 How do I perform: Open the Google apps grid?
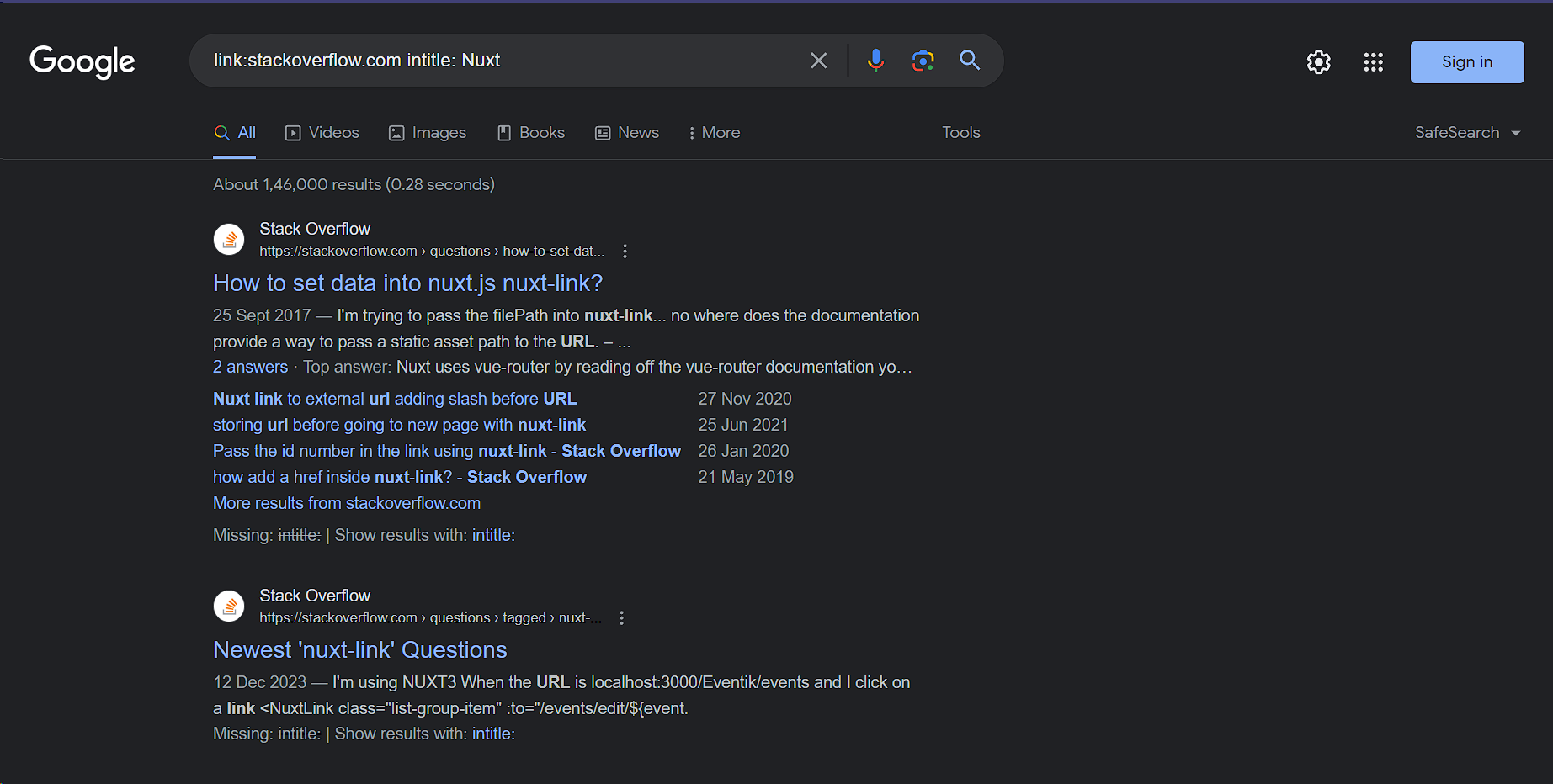point(1373,62)
